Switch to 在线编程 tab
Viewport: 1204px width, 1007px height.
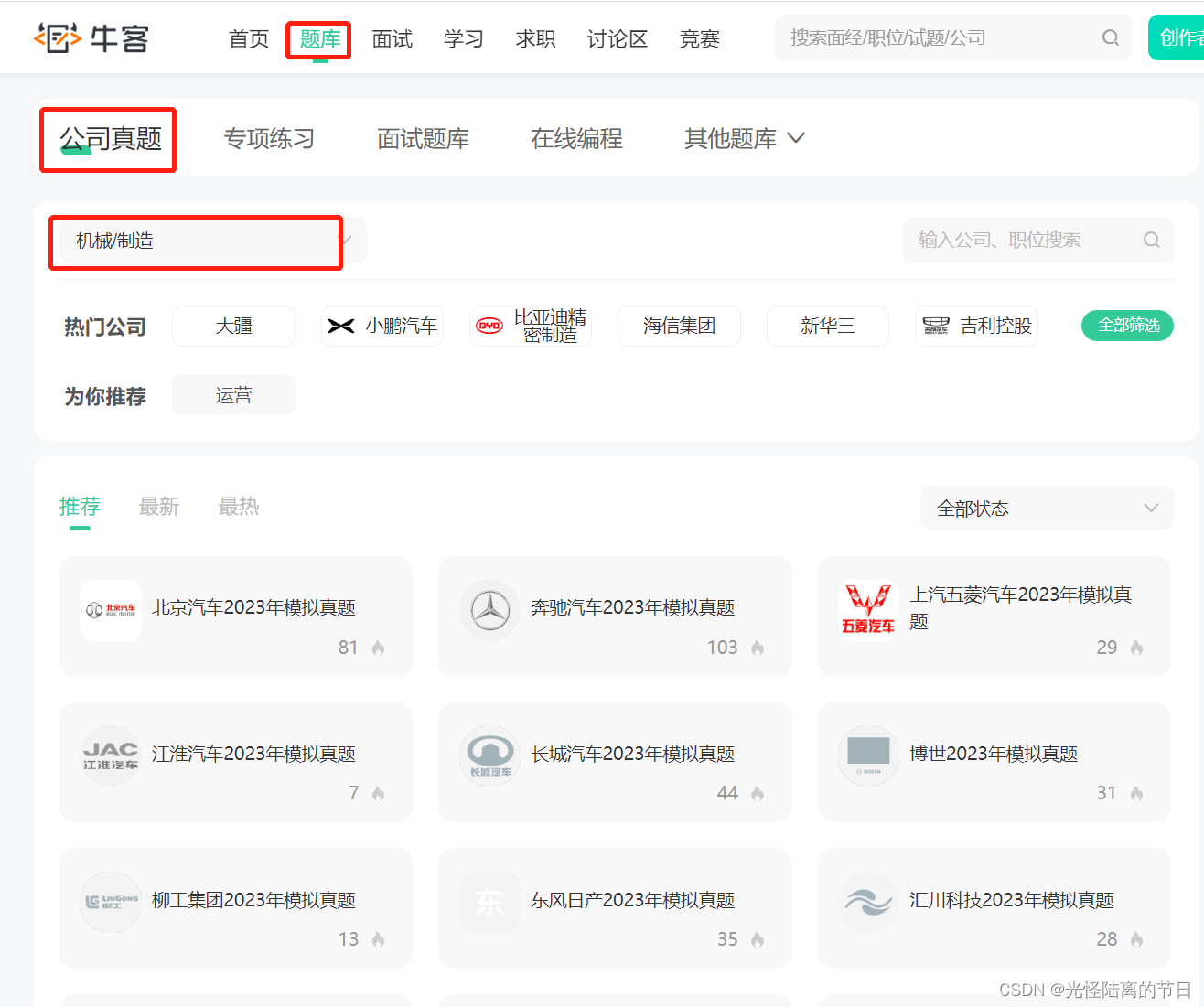576,138
